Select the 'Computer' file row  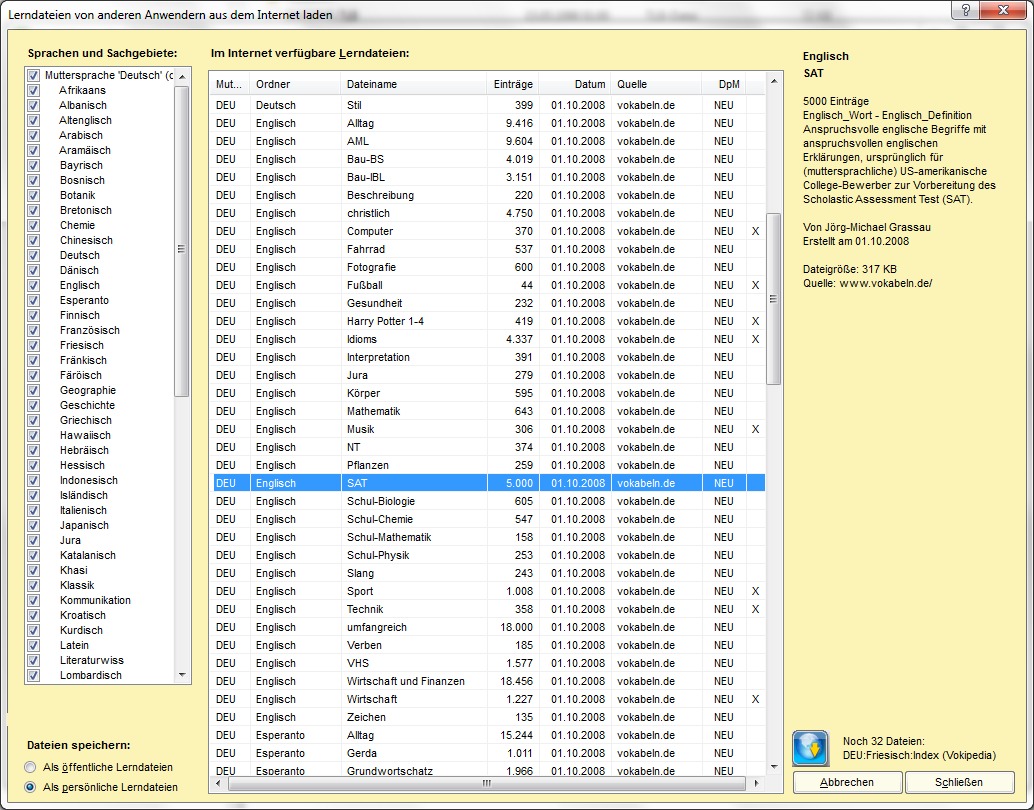pyautogui.click(x=488, y=232)
